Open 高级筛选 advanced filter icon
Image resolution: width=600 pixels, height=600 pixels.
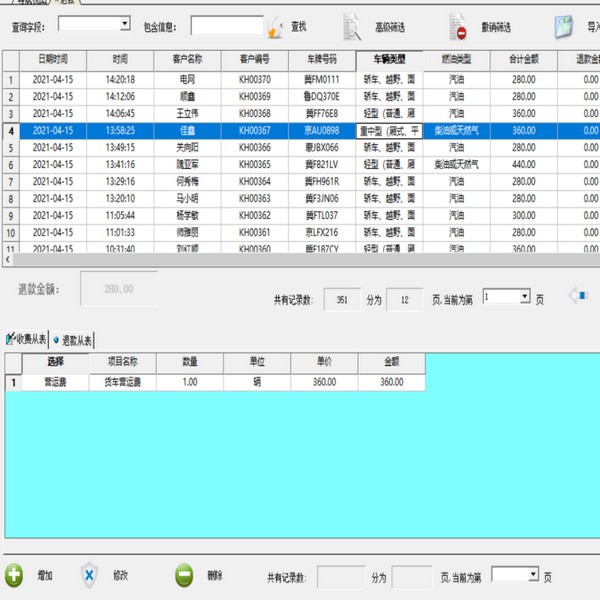(x=352, y=26)
